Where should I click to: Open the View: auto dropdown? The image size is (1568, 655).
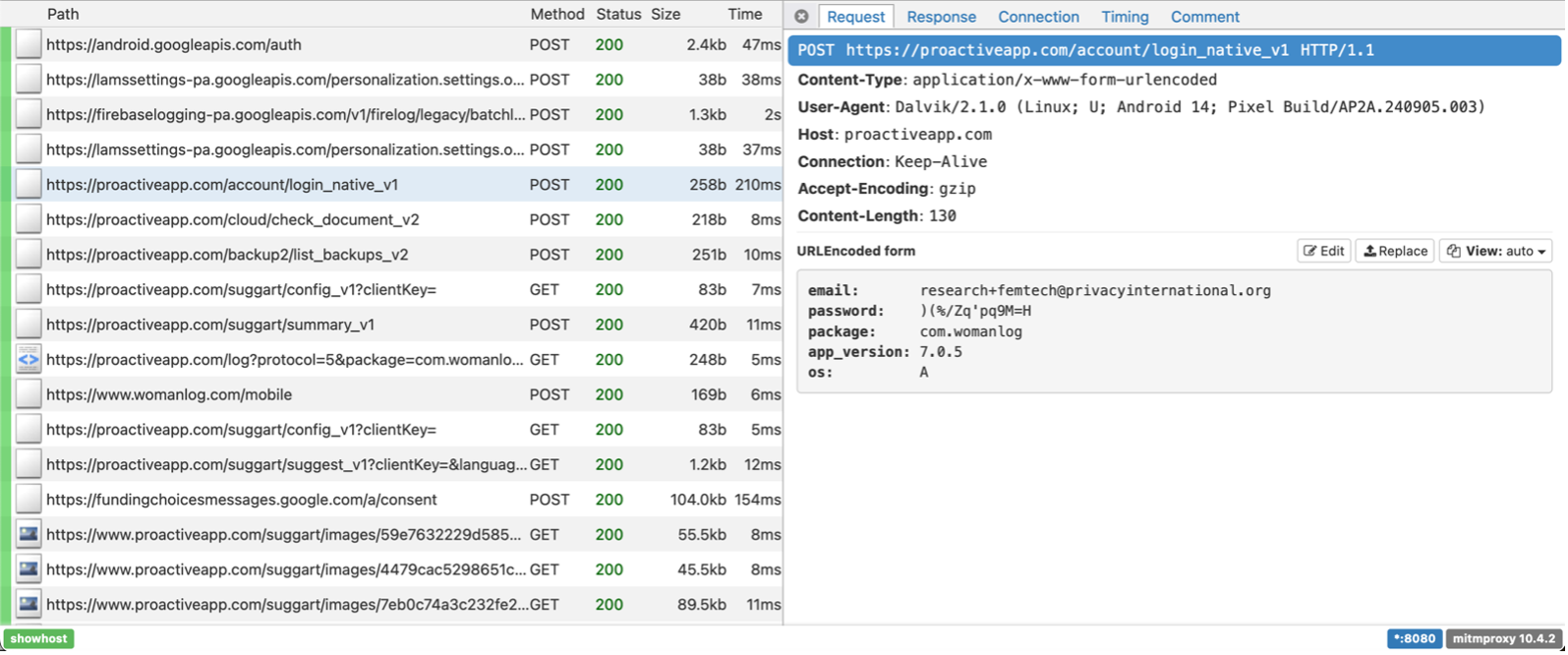(1495, 251)
